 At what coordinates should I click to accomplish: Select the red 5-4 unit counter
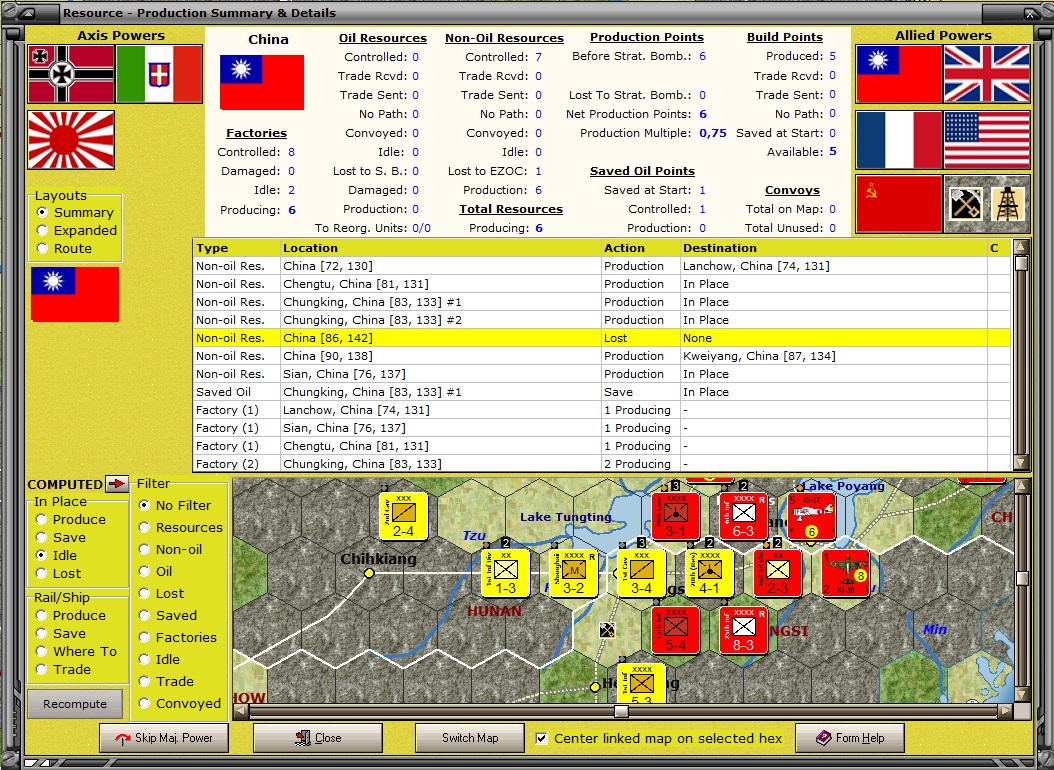[676, 630]
